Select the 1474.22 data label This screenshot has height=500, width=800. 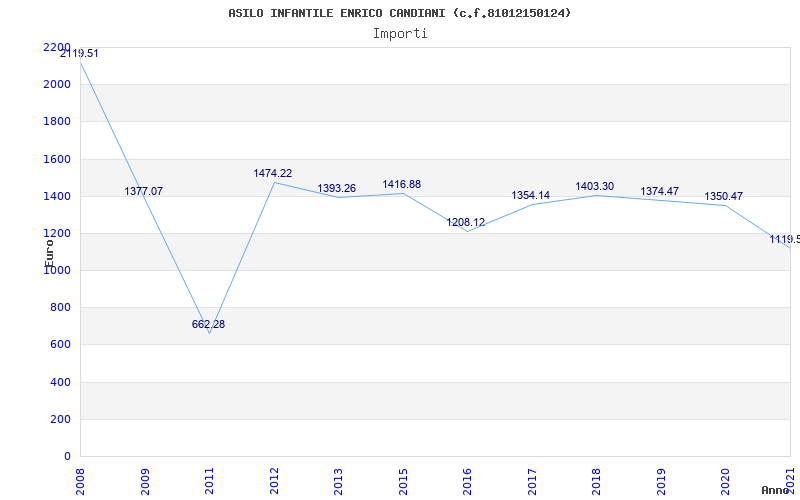(x=273, y=173)
